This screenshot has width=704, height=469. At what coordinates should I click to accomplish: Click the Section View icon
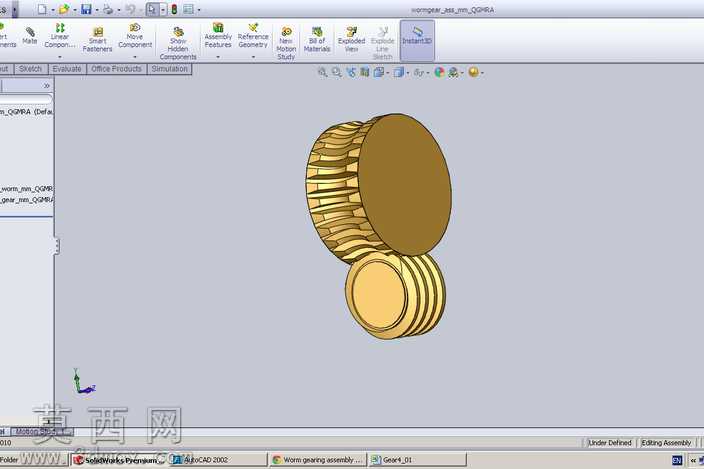click(x=365, y=72)
